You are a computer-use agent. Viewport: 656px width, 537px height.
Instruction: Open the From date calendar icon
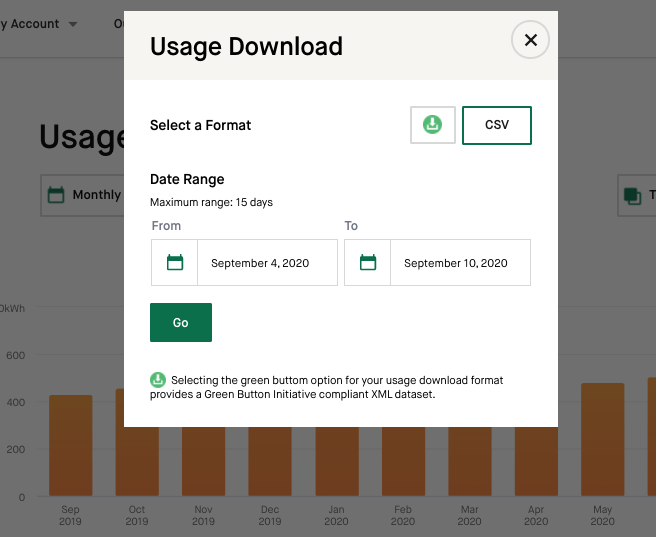[175, 263]
